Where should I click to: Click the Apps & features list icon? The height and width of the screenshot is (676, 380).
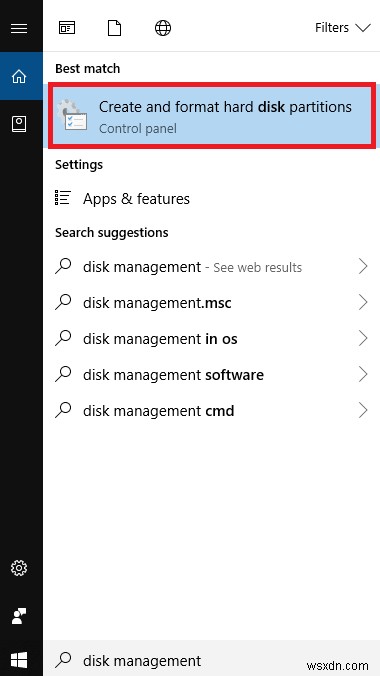point(63,197)
